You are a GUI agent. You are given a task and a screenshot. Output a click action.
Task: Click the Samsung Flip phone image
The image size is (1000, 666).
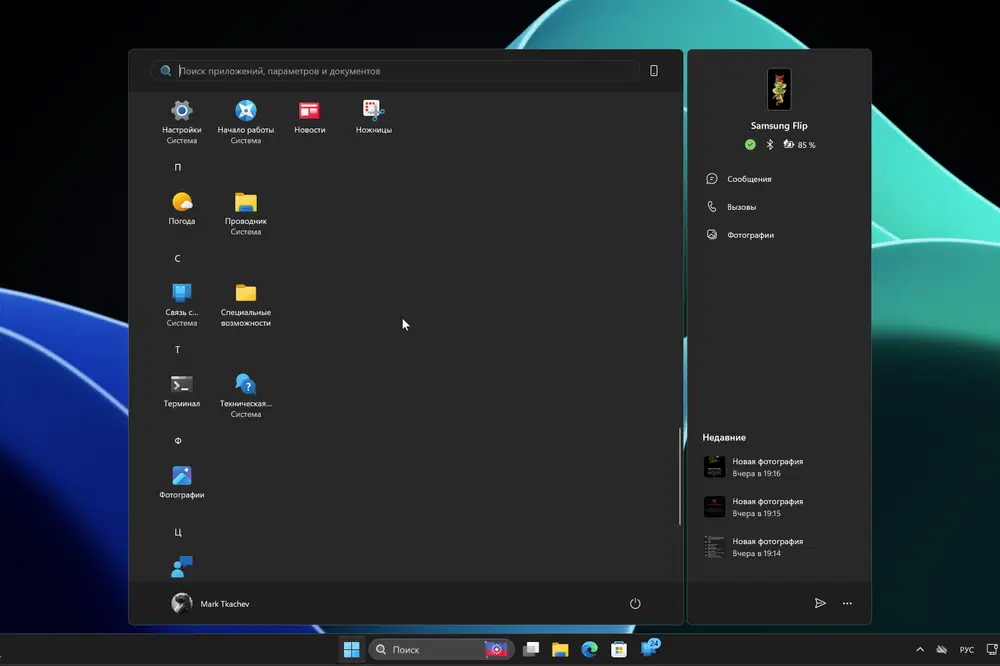pyautogui.click(x=779, y=89)
